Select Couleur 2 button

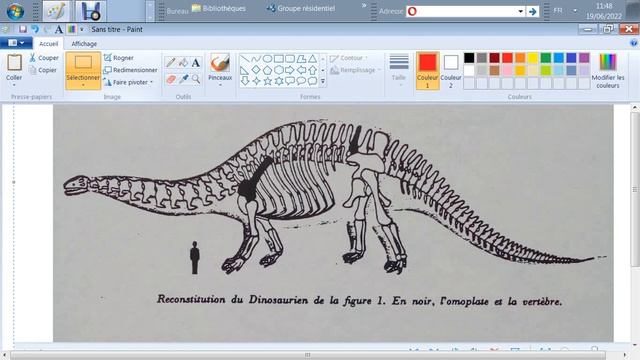[x=451, y=71]
